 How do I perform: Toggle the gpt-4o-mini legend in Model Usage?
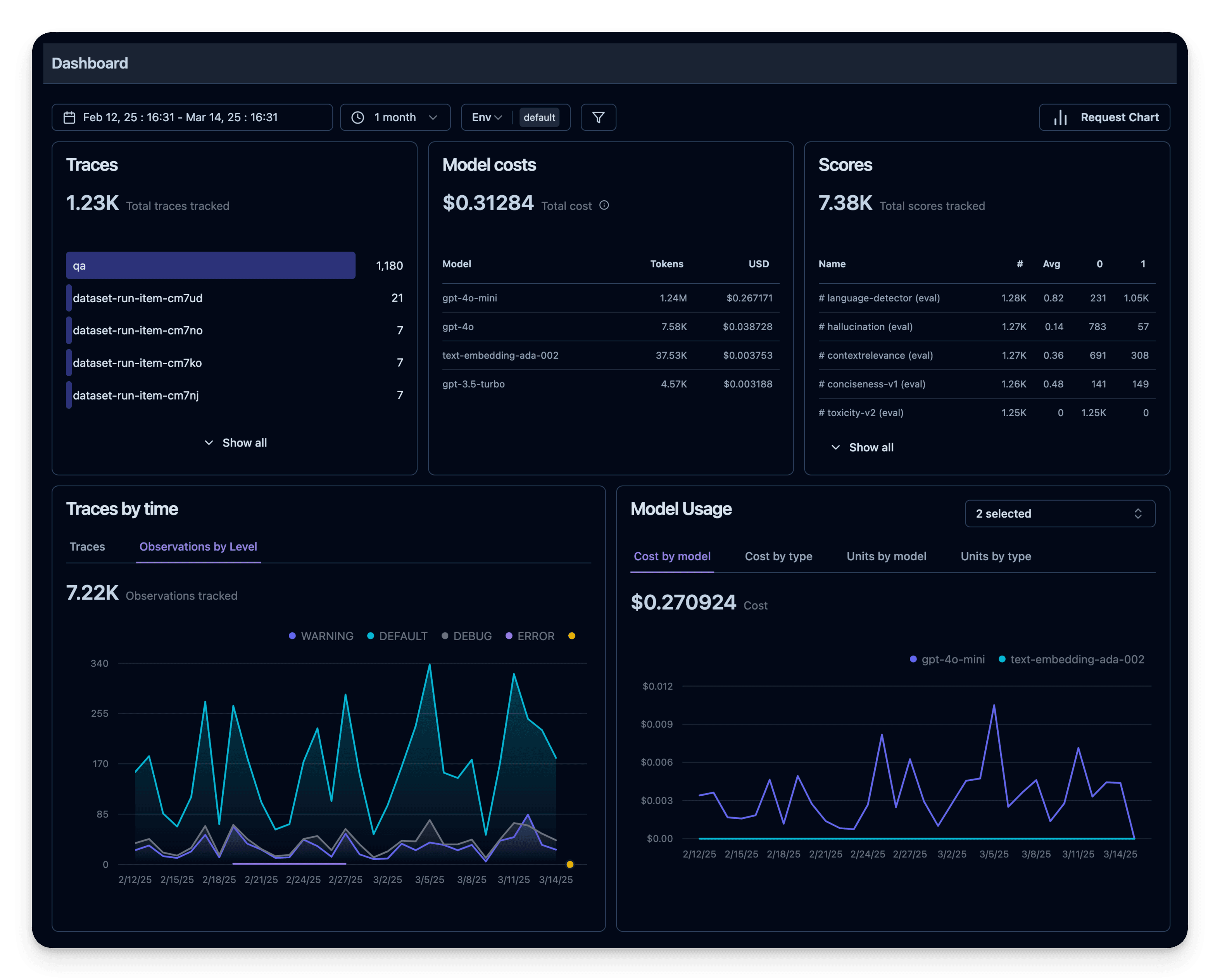coord(947,660)
